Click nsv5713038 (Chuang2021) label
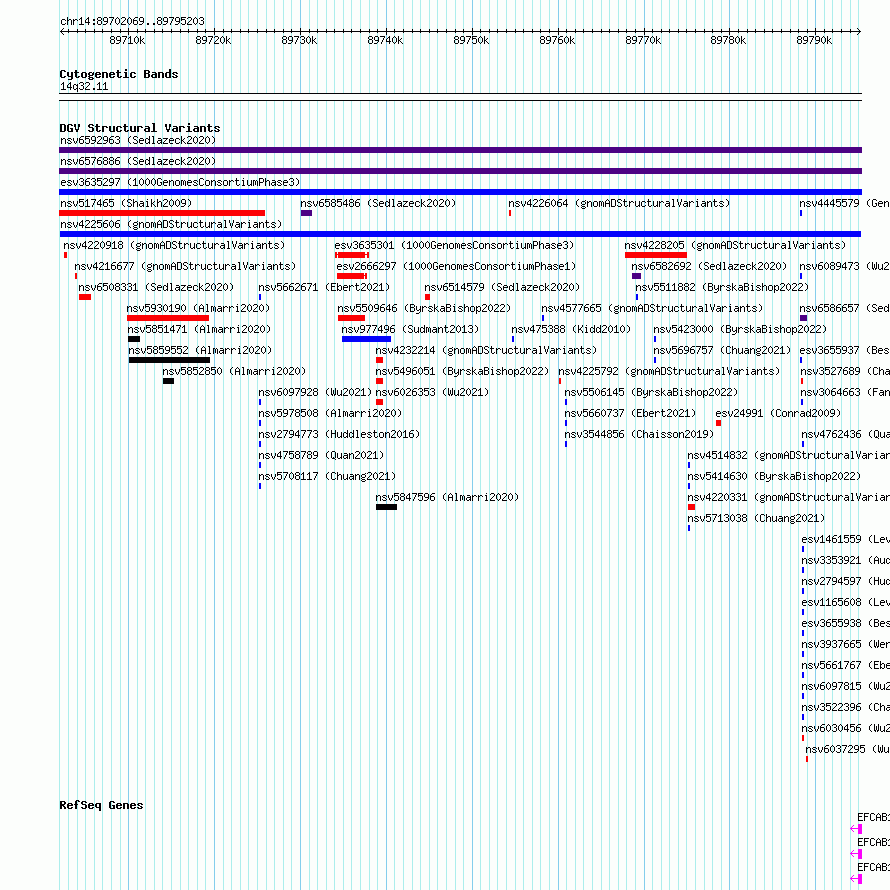The width and height of the screenshot is (890, 890). coord(756,518)
